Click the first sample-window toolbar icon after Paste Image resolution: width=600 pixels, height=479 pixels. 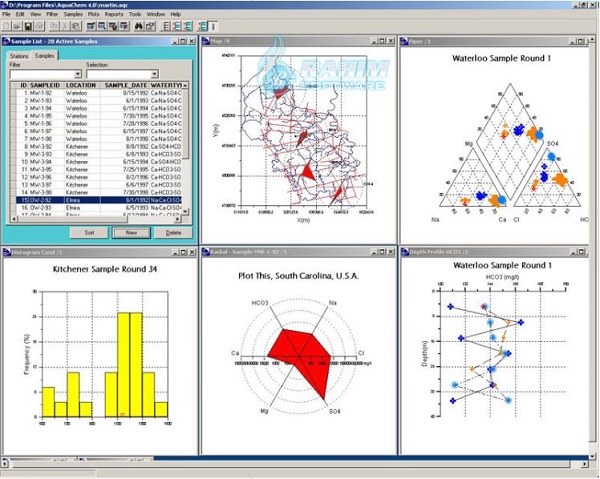pos(91,26)
